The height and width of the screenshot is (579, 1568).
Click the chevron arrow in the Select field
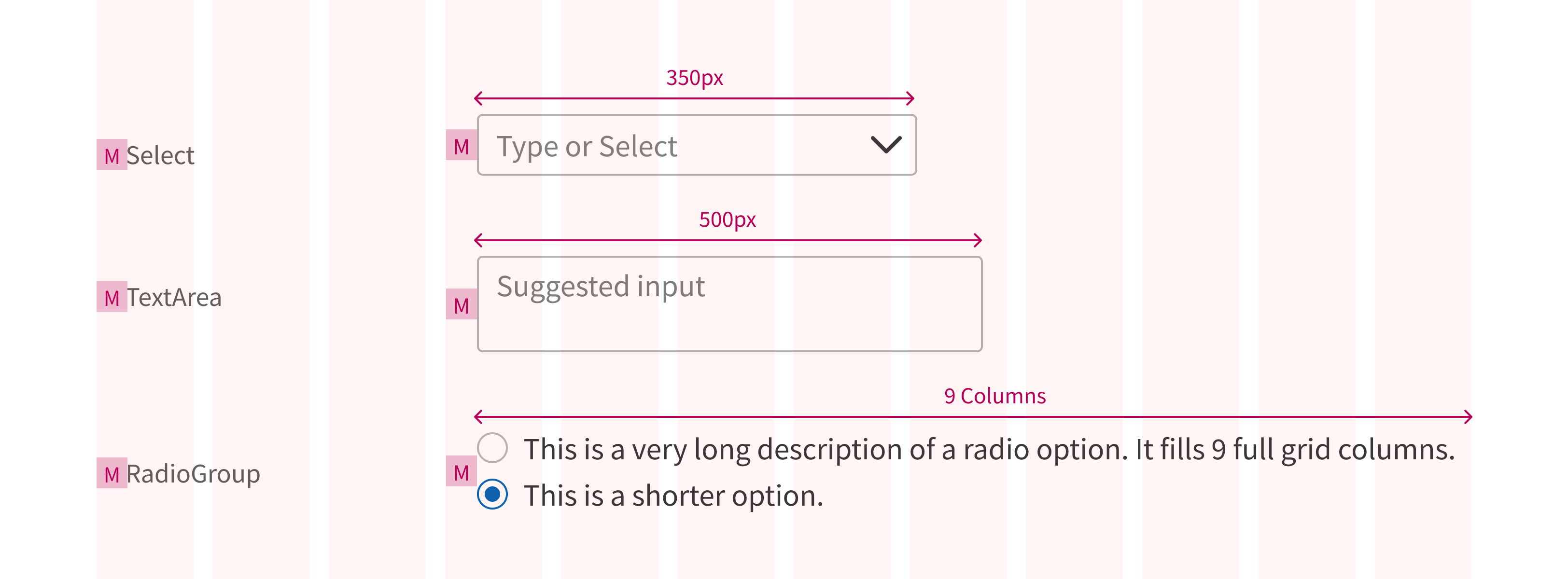pyautogui.click(x=886, y=145)
